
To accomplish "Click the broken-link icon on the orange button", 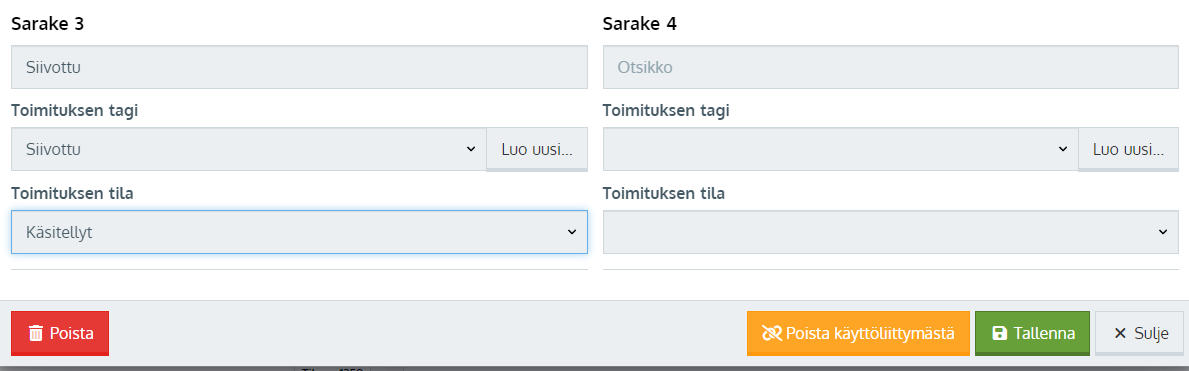I will click(x=771, y=333).
